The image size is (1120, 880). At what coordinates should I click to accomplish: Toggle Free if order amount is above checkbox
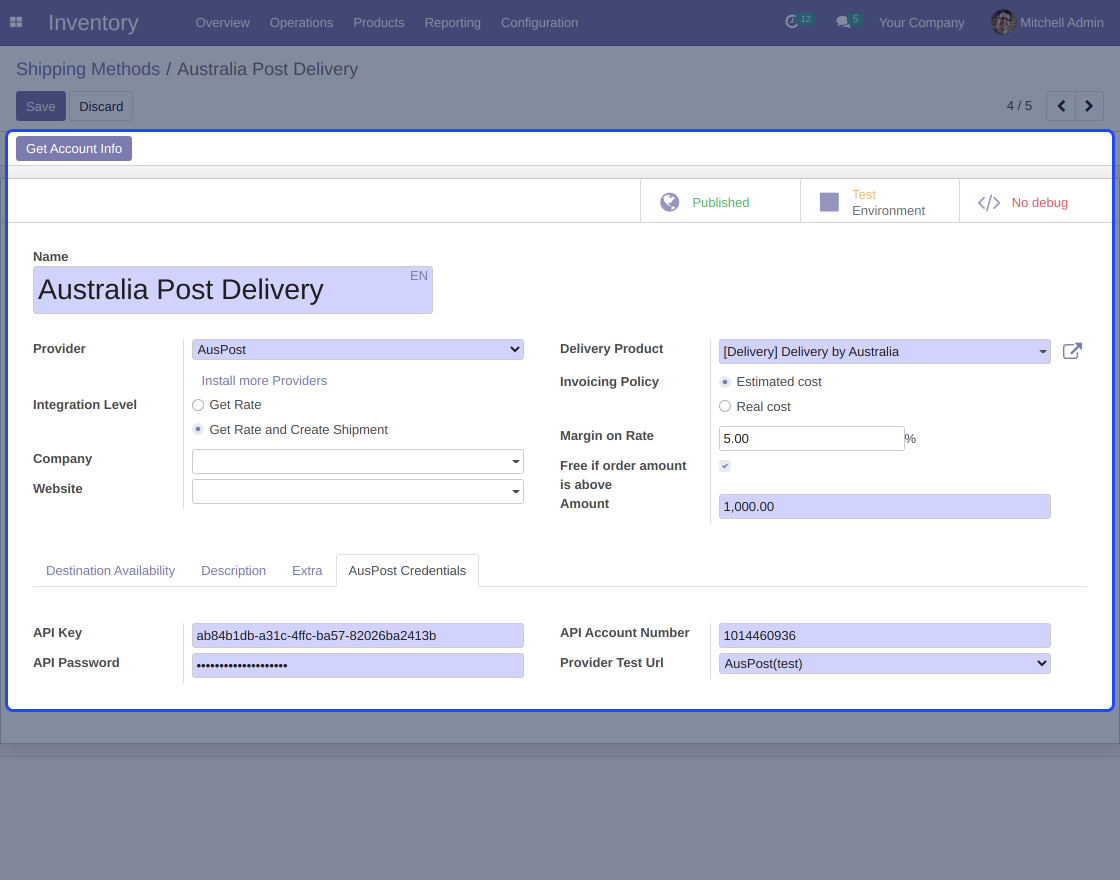pos(725,466)
